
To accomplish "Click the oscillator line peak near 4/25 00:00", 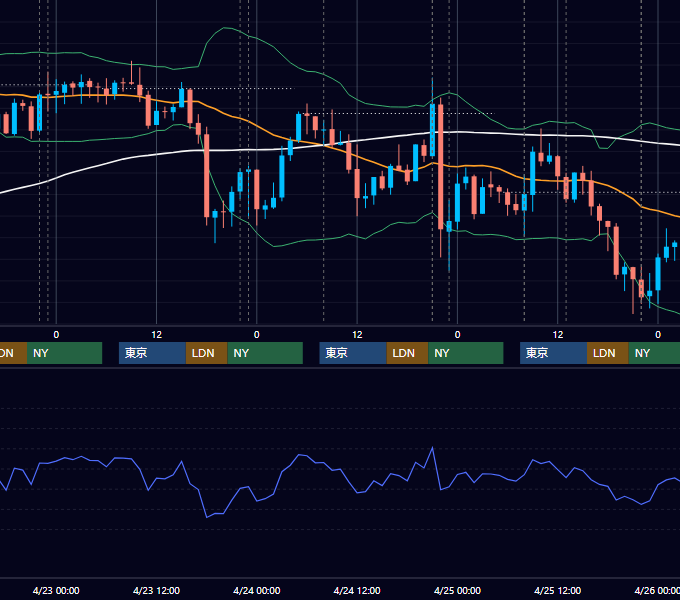I will [x=432, y=448].
